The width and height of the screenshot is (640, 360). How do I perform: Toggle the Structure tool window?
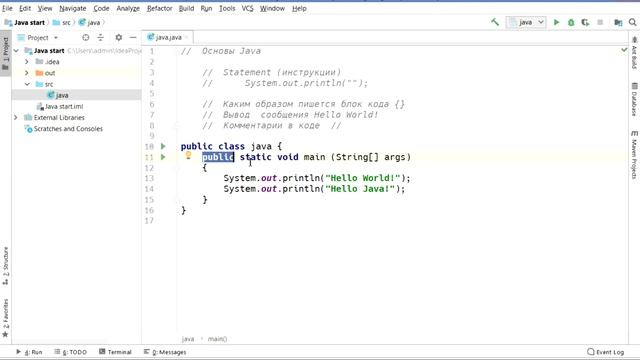pyautogui.click(x=5, y=266)
